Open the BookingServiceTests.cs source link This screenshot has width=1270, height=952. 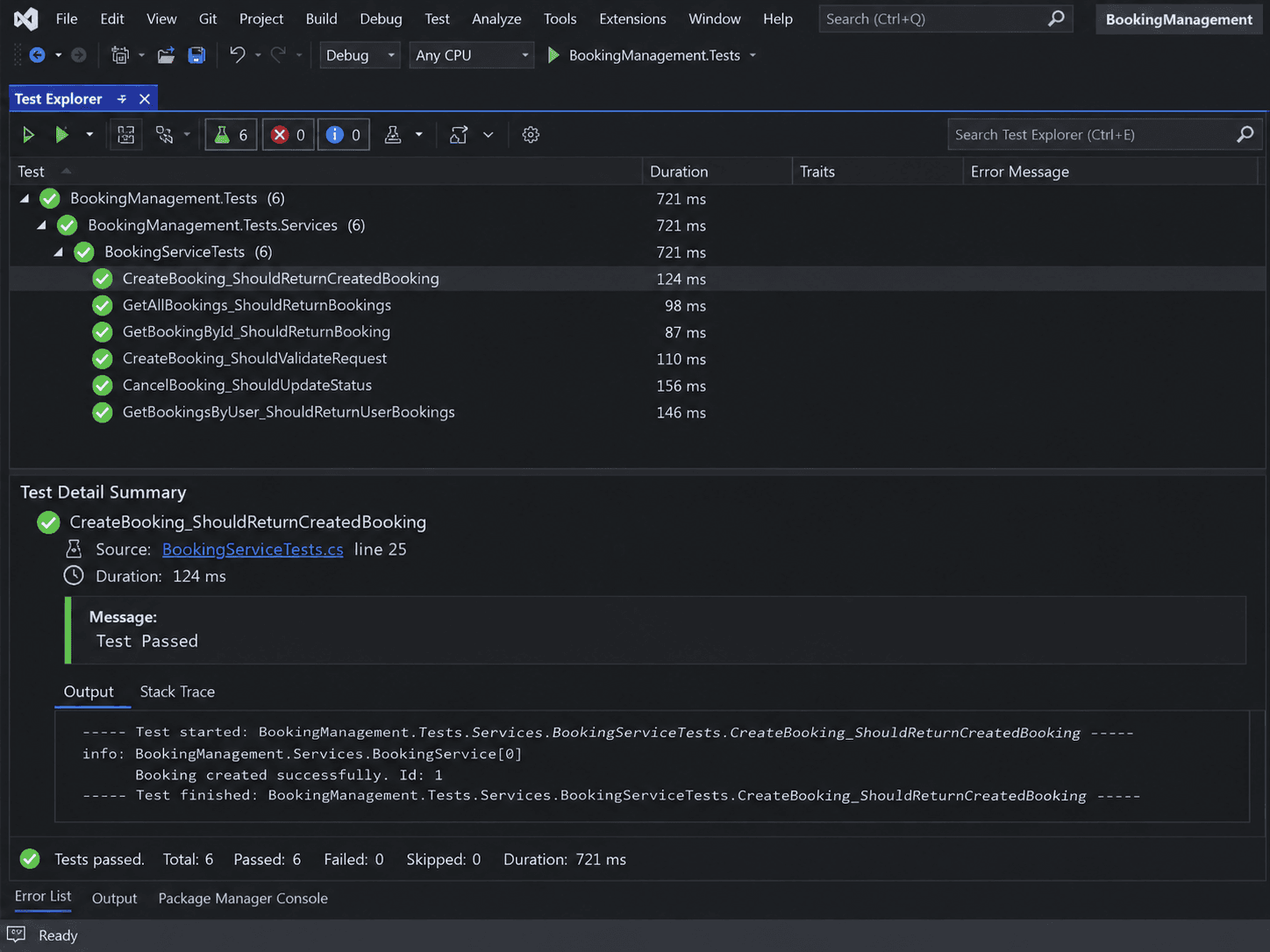(x=253, y=549)
